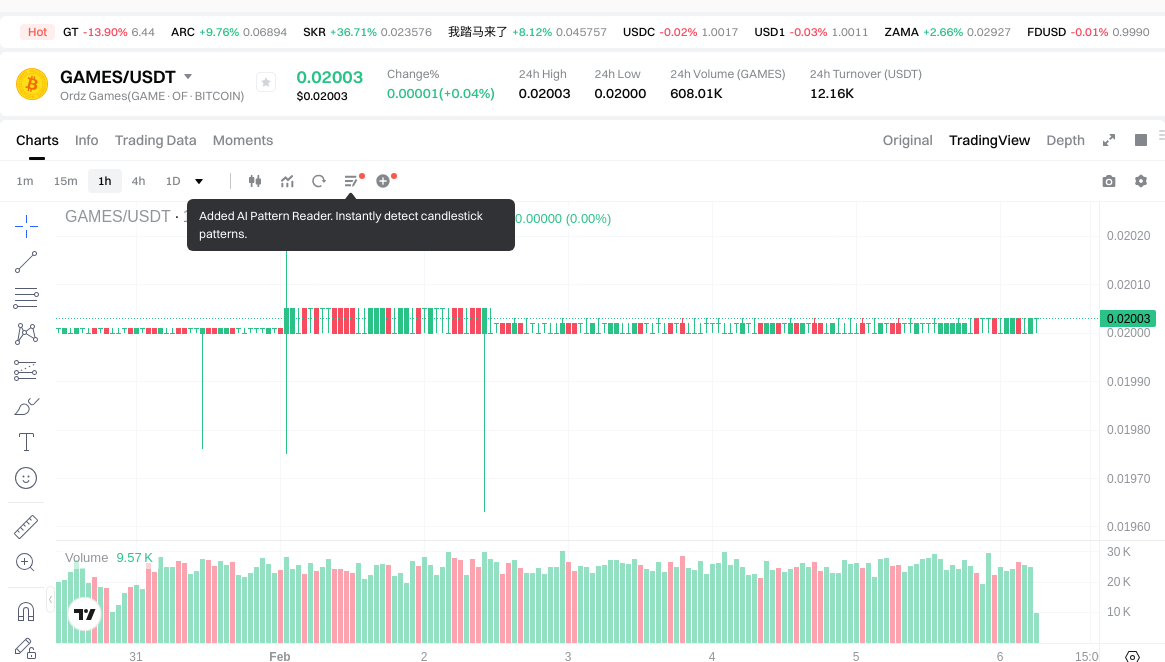Toggle GAMES/USDT favorite star
The image size is (1165, 662).
pyautogui.click(x=265, y=82)
